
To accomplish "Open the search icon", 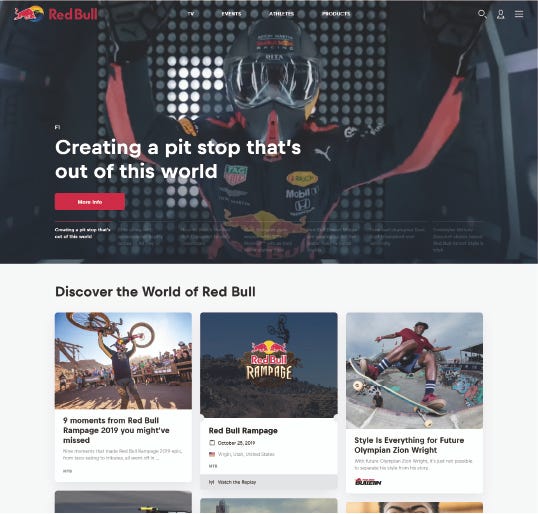I will tap(482, 14).
